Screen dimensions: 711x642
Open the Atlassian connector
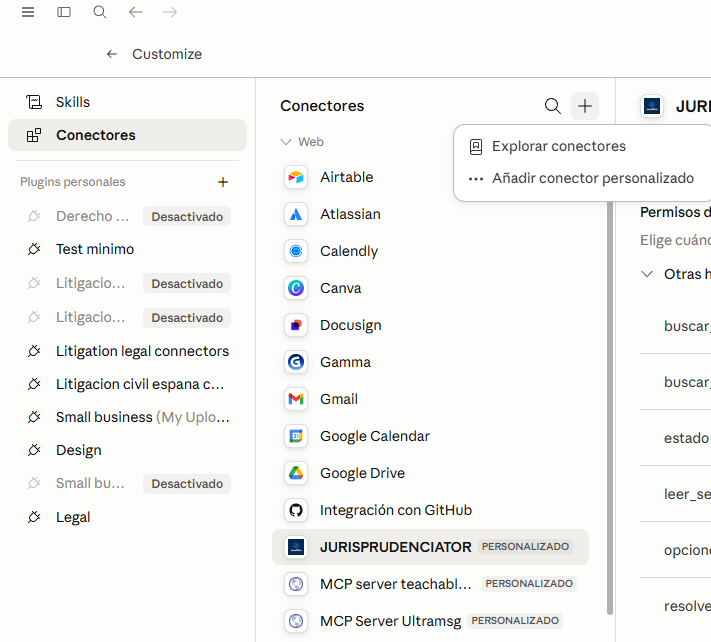click(x=430, y=214)
